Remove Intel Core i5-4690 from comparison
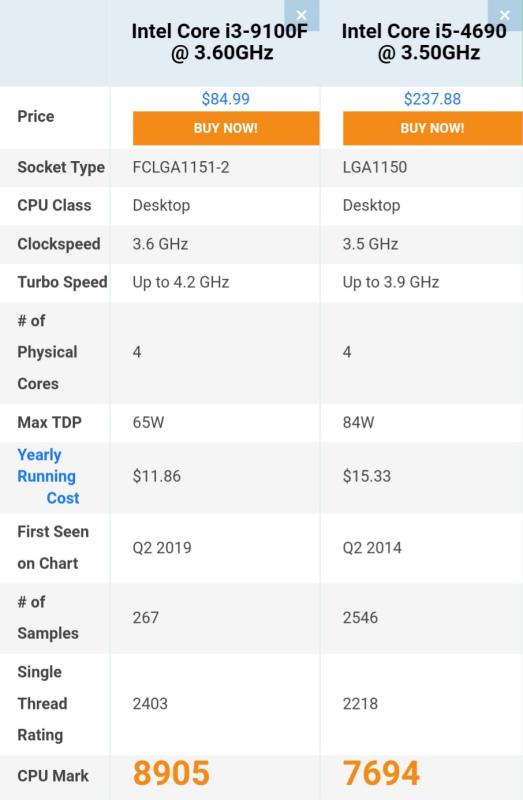The width and height of the screenshot is (523, 800). pos(505,15)
